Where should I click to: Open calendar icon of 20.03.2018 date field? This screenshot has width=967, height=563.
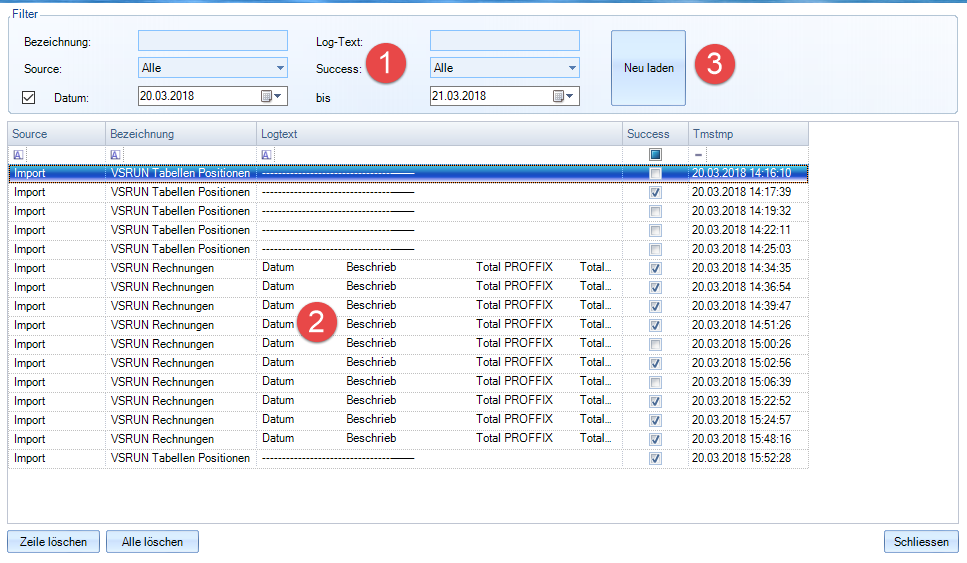(267, 96)
